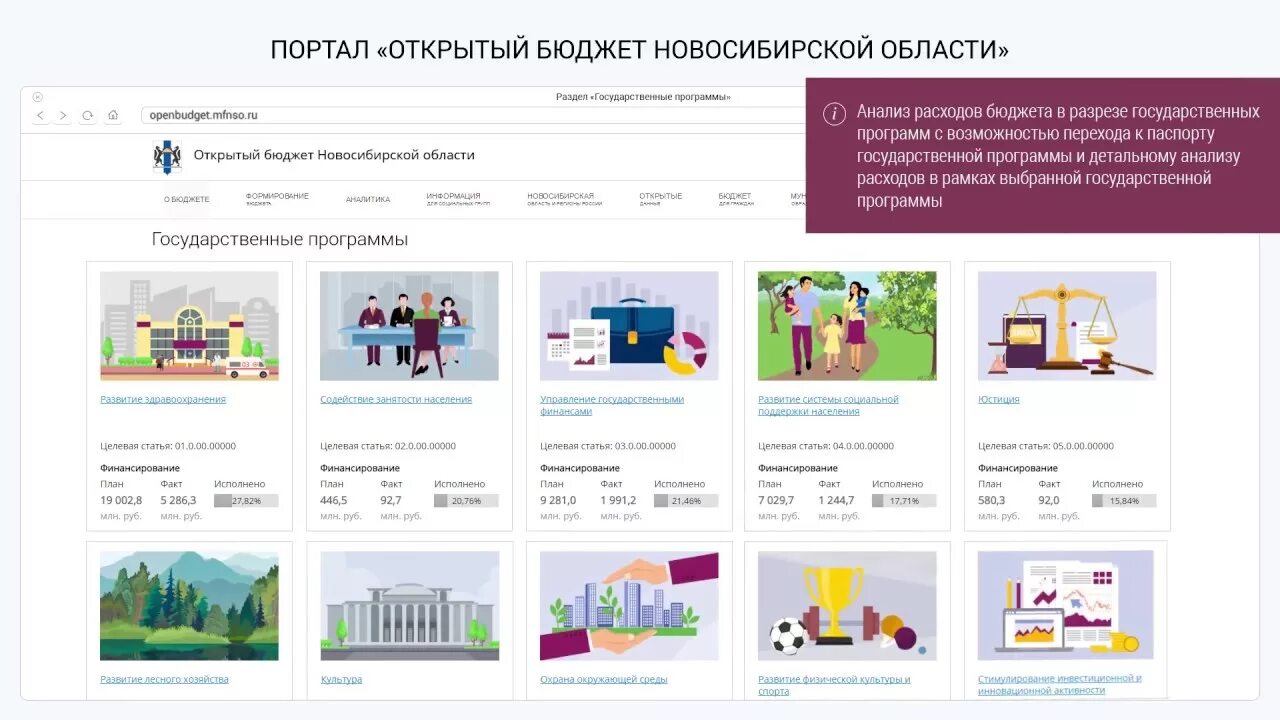Open «Стимулирование инвестиционной и инновационной активности» link
This screenshot has width=1280, height=720.
1060,684
